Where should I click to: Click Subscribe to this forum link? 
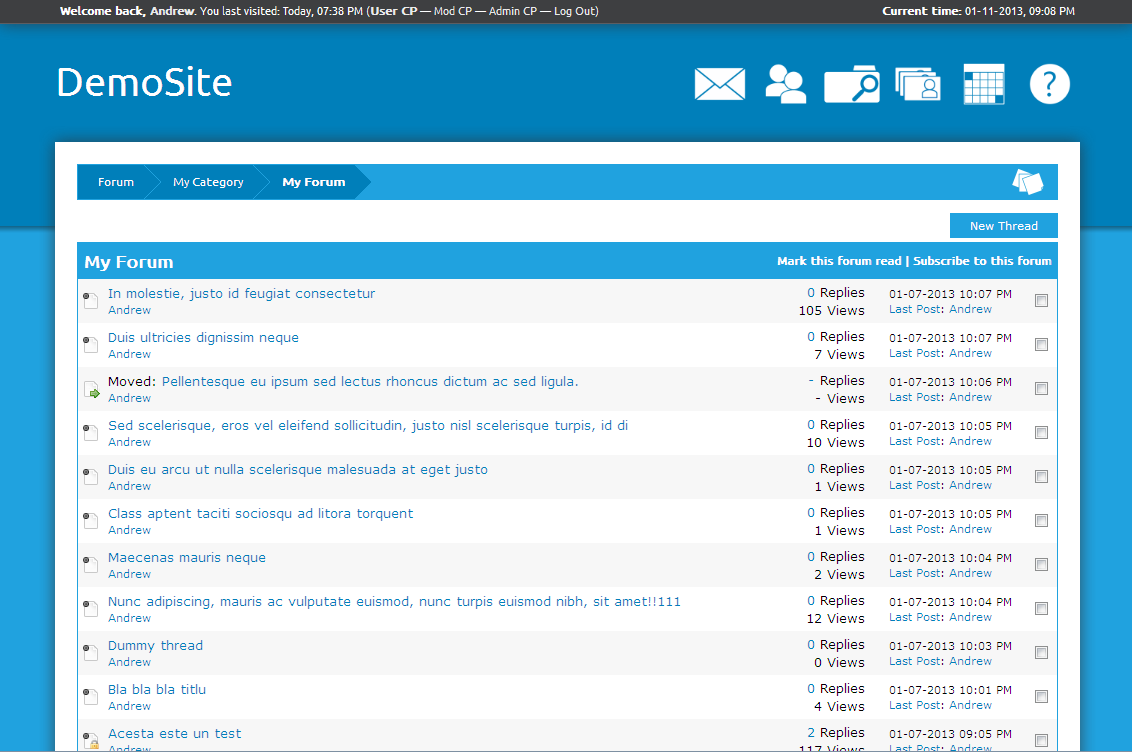982,261
